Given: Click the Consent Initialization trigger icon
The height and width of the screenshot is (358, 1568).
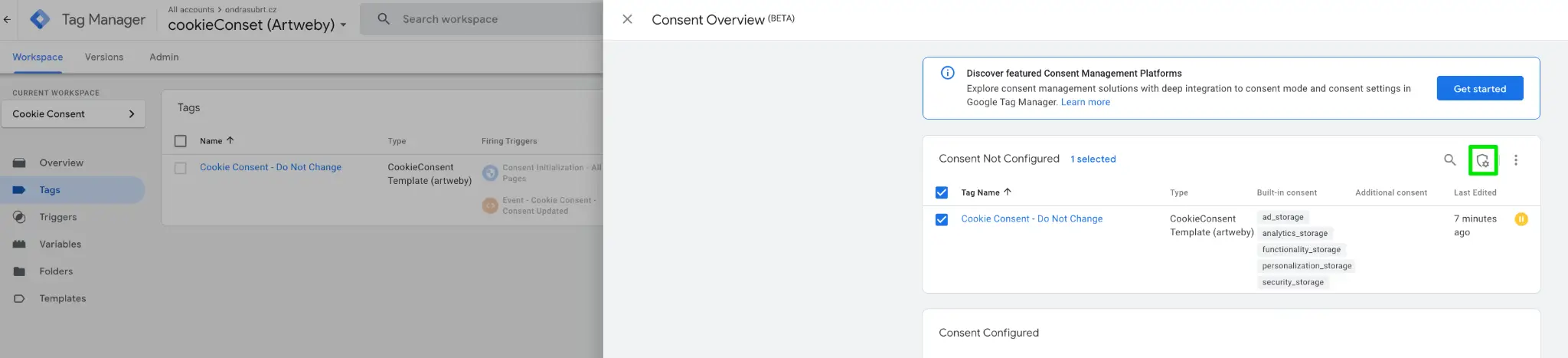Looking at the screenshot, I should click(x=490, y=173).
